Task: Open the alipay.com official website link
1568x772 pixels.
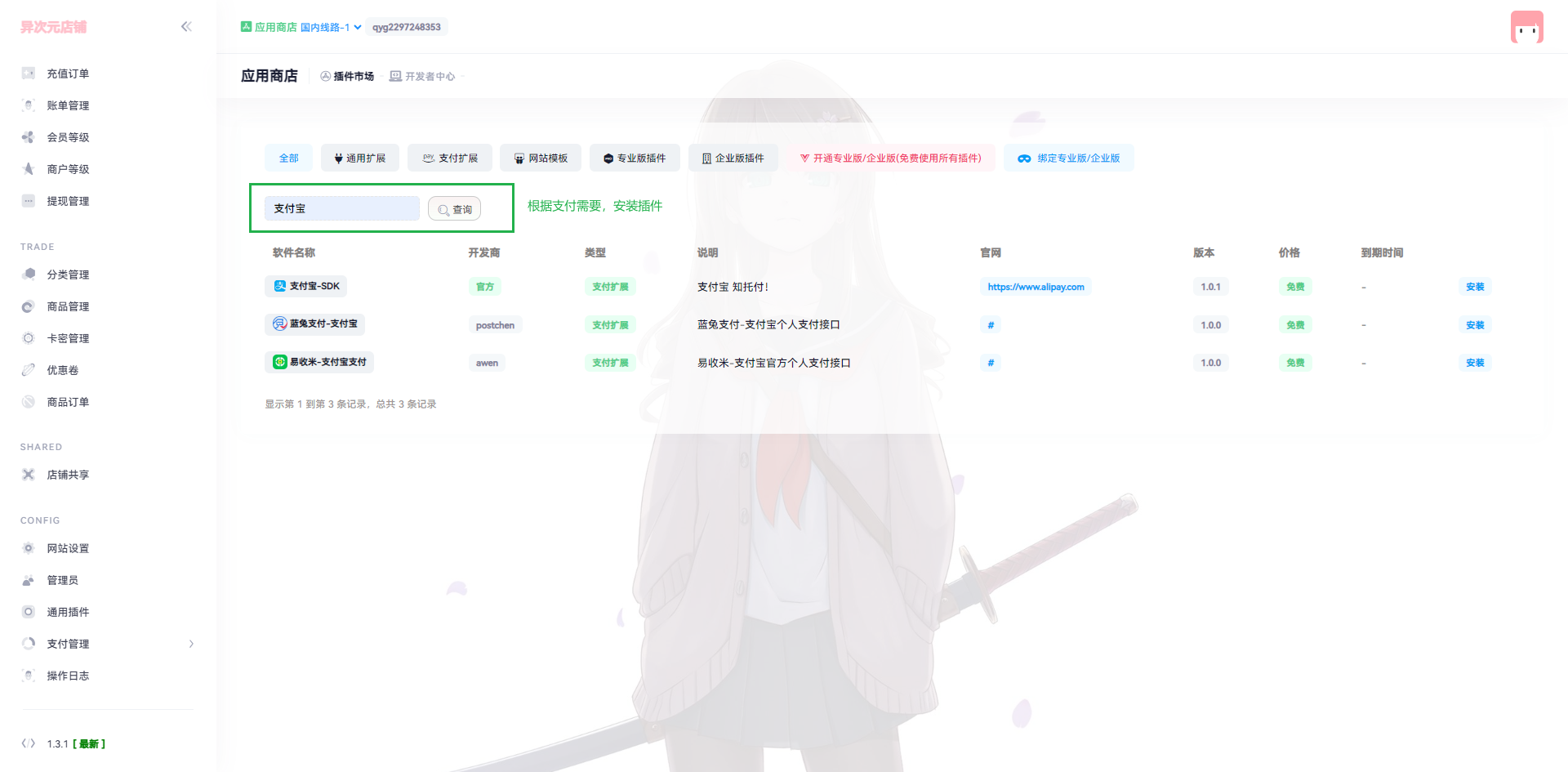Action: [1036, 288]
